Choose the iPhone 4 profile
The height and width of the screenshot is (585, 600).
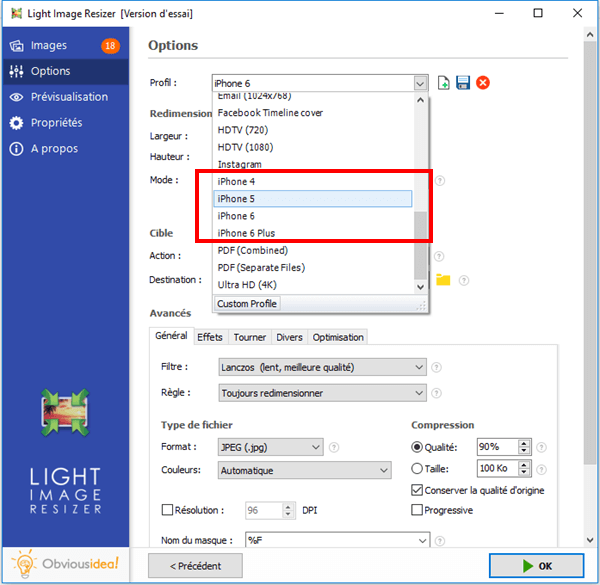[x=313, y=182]
